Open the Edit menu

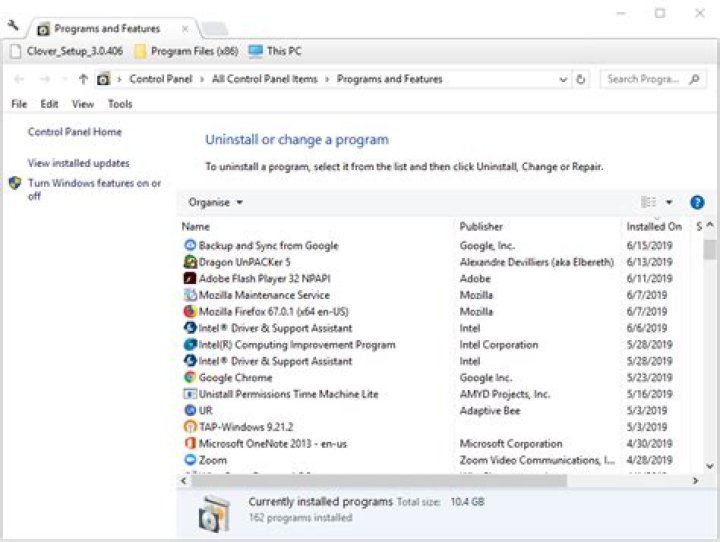(49, 104)
